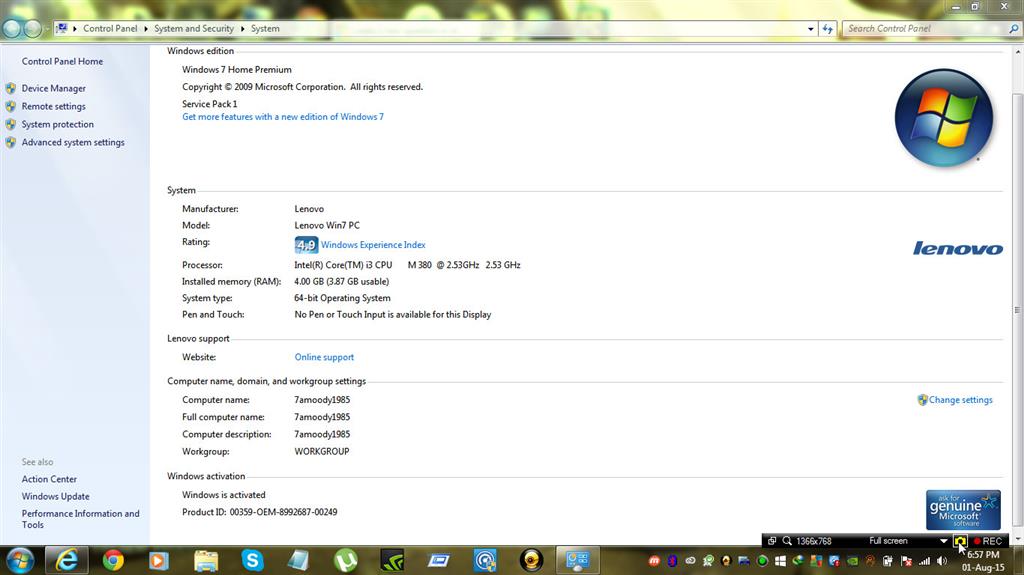Click Get more features with new edition link
The height and width of the screenshot is (575, 1024).
click(283, 117)
